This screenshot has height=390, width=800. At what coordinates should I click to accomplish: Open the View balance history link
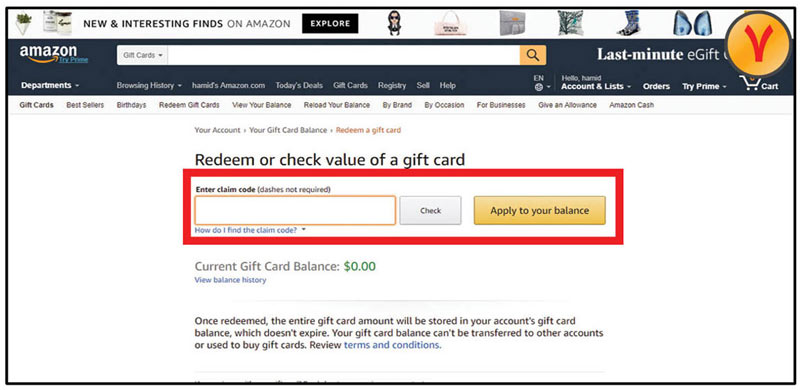pos(230,280)
